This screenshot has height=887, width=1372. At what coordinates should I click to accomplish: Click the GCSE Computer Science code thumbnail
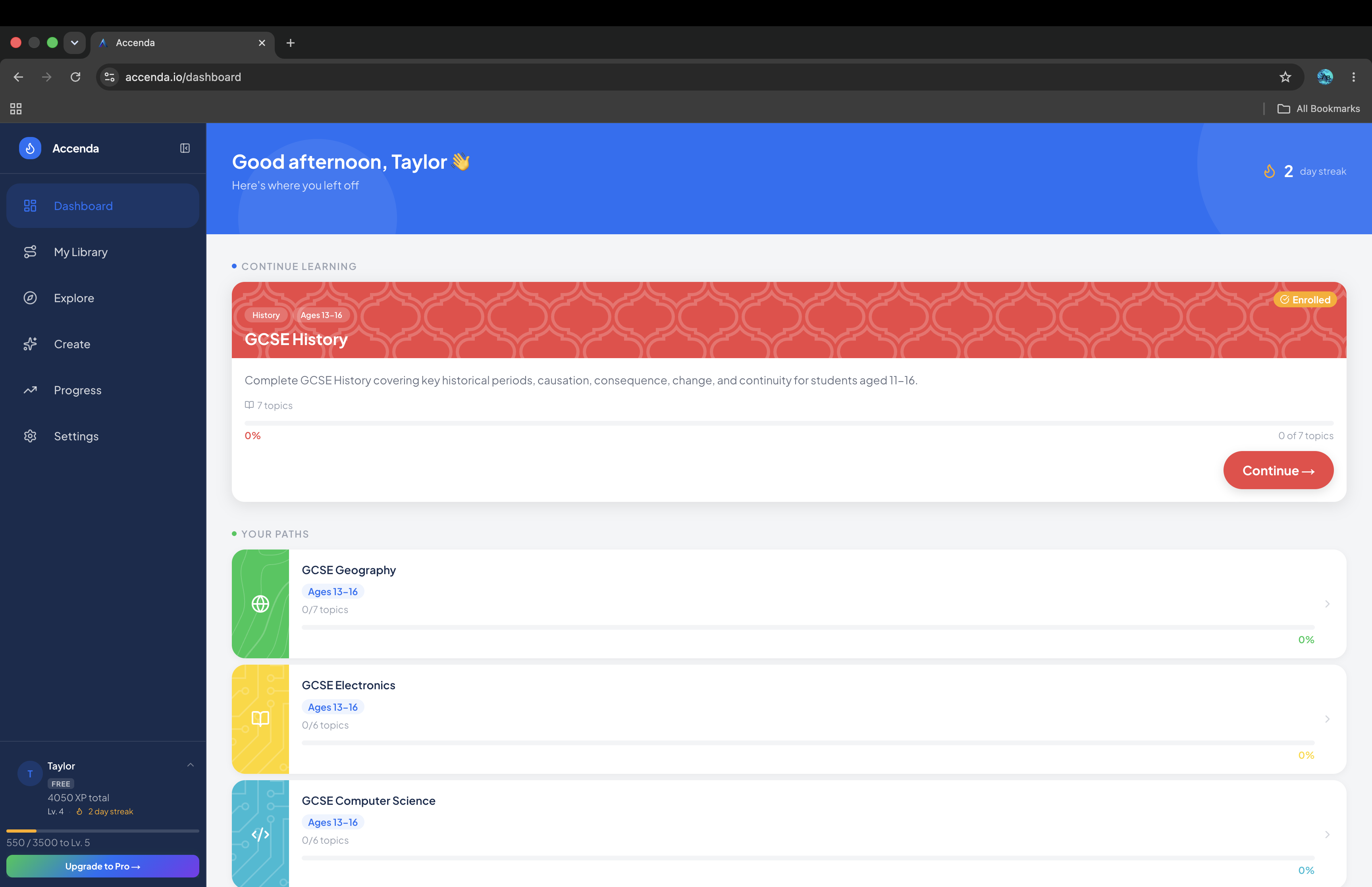pos(260,833)
